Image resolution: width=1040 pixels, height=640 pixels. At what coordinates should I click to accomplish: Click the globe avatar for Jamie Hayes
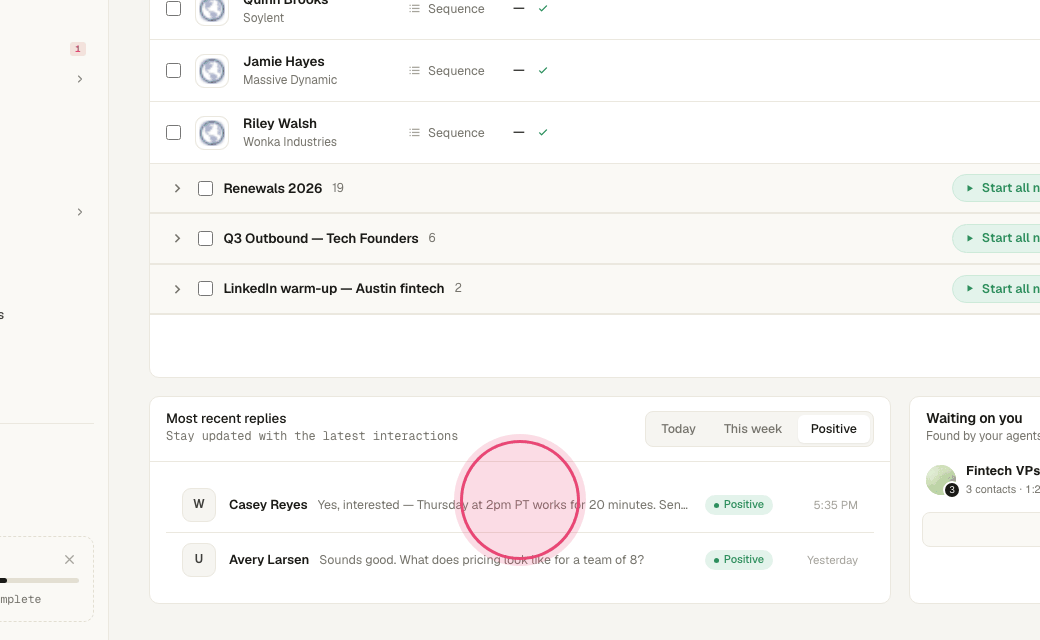tap(212, 71)
